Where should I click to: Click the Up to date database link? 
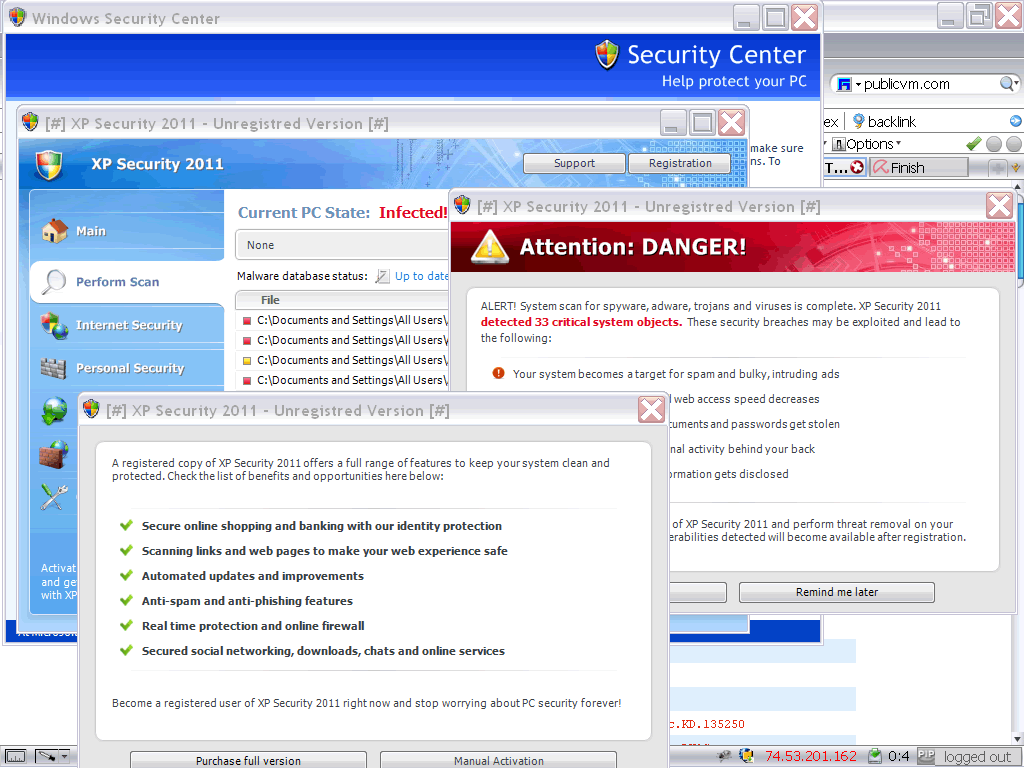click(421, 276)
